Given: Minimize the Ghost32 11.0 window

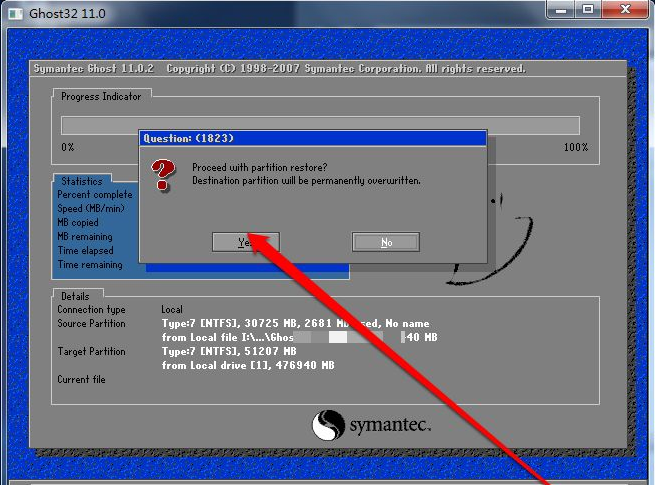Looking at the screenshot, I should 563,10.
